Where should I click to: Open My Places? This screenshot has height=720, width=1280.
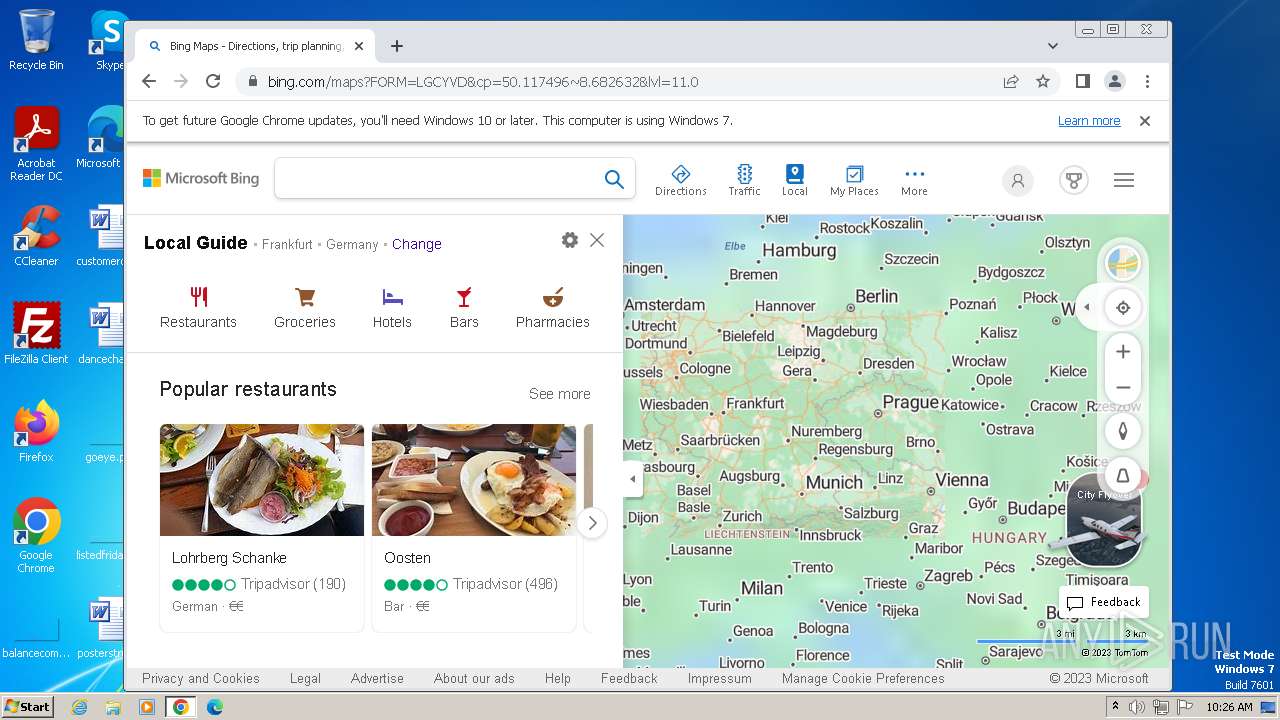tap(854, 180)
